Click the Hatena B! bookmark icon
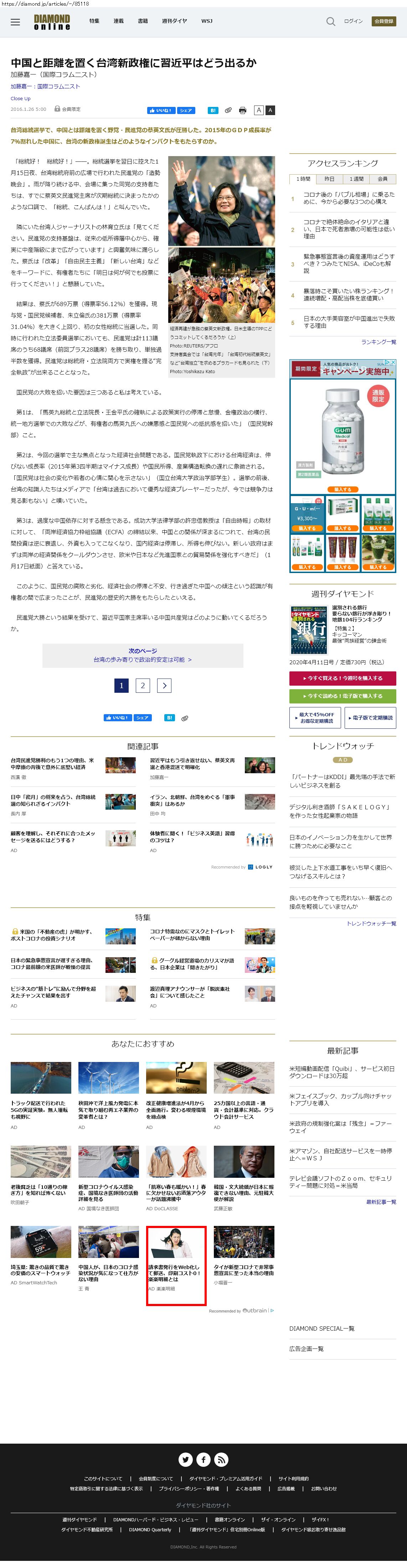Viewport: 407px width, 1568px height. click(213, 111)
